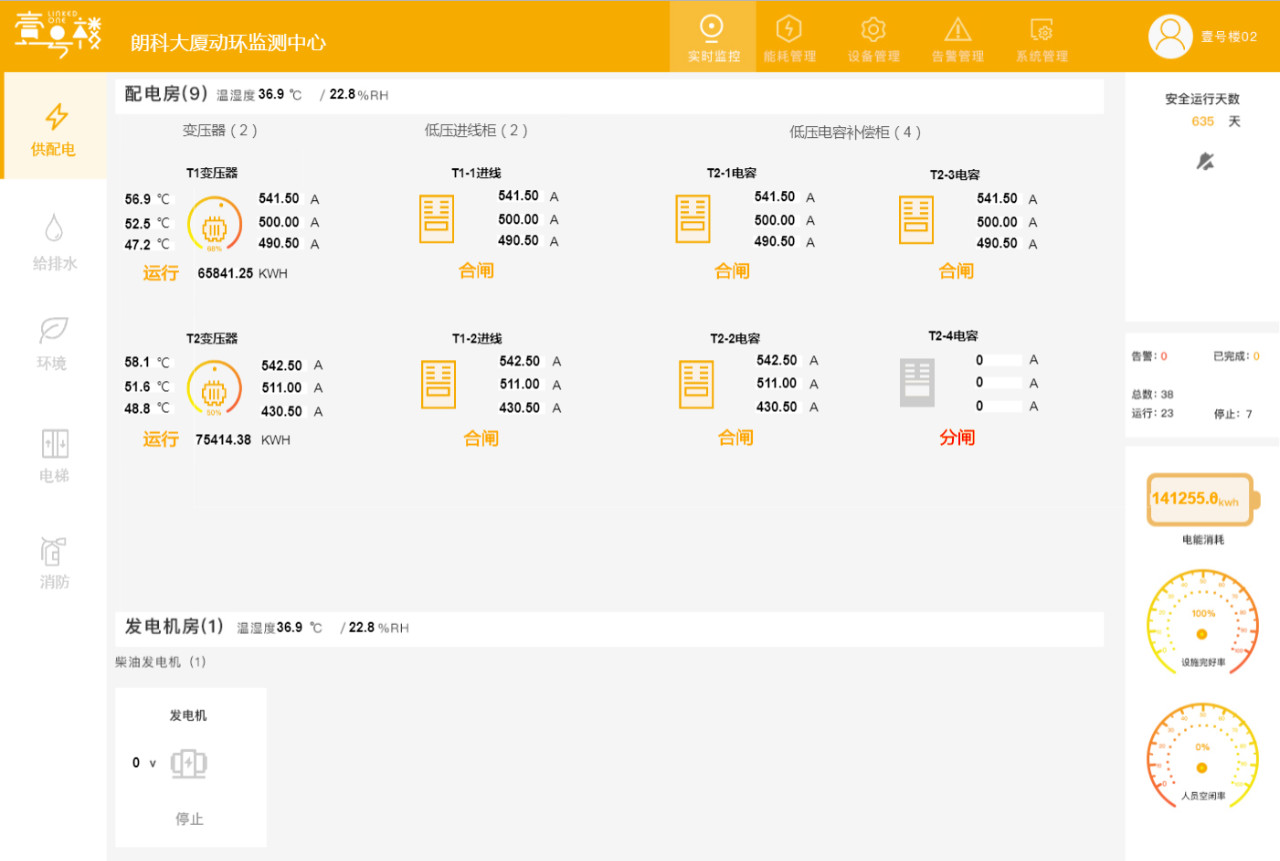This screenshot has width=1280, height=861.
Task: Open the 实时监控 tab in top navigation
Action: 713,38
